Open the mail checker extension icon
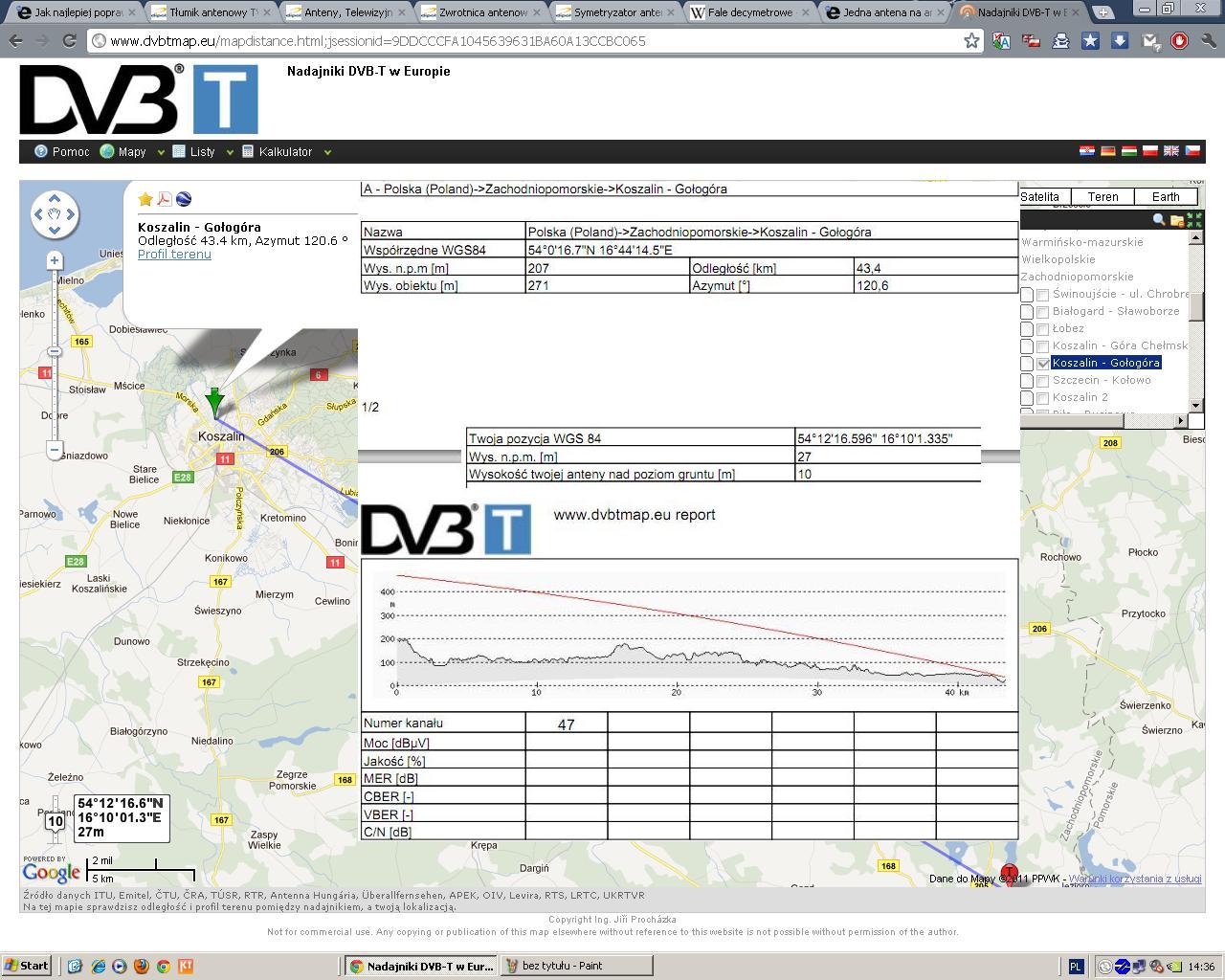Image resolution: width=1225 pixels, height=980 pixels. pyautogui.click(x=1150, y=41)
